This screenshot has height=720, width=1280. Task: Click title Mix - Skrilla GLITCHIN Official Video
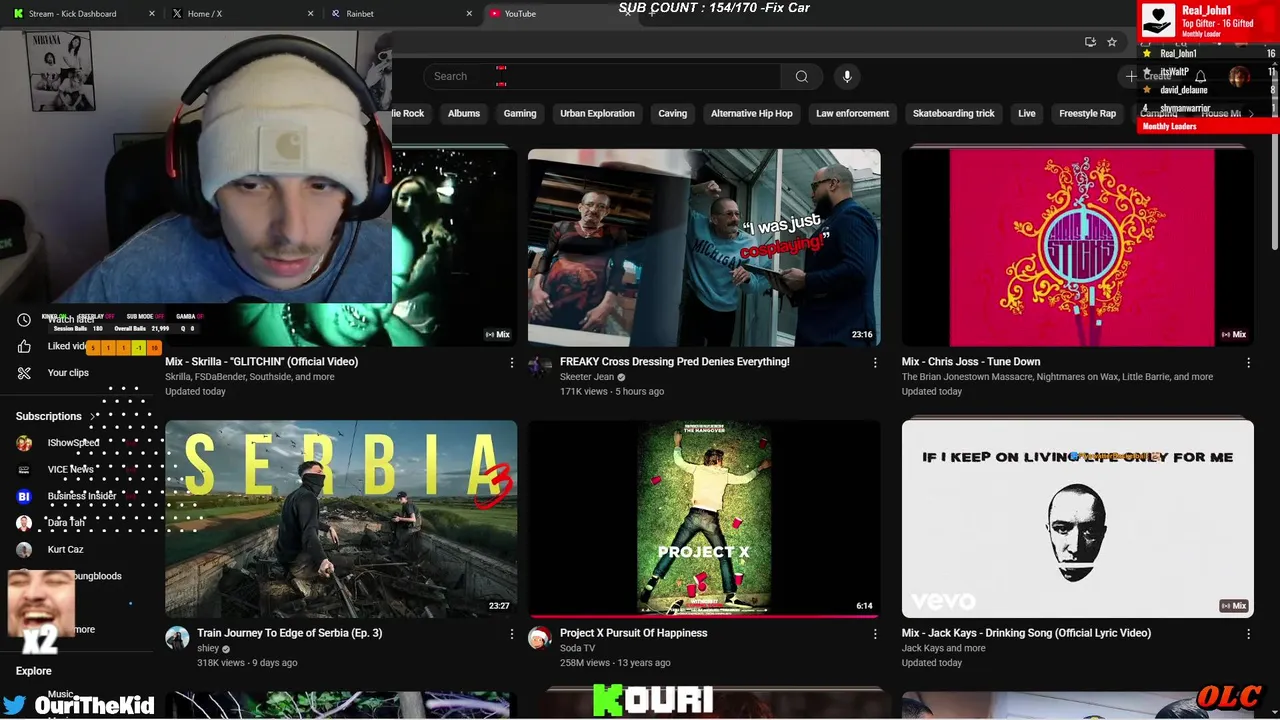click(x=261, y=362)
